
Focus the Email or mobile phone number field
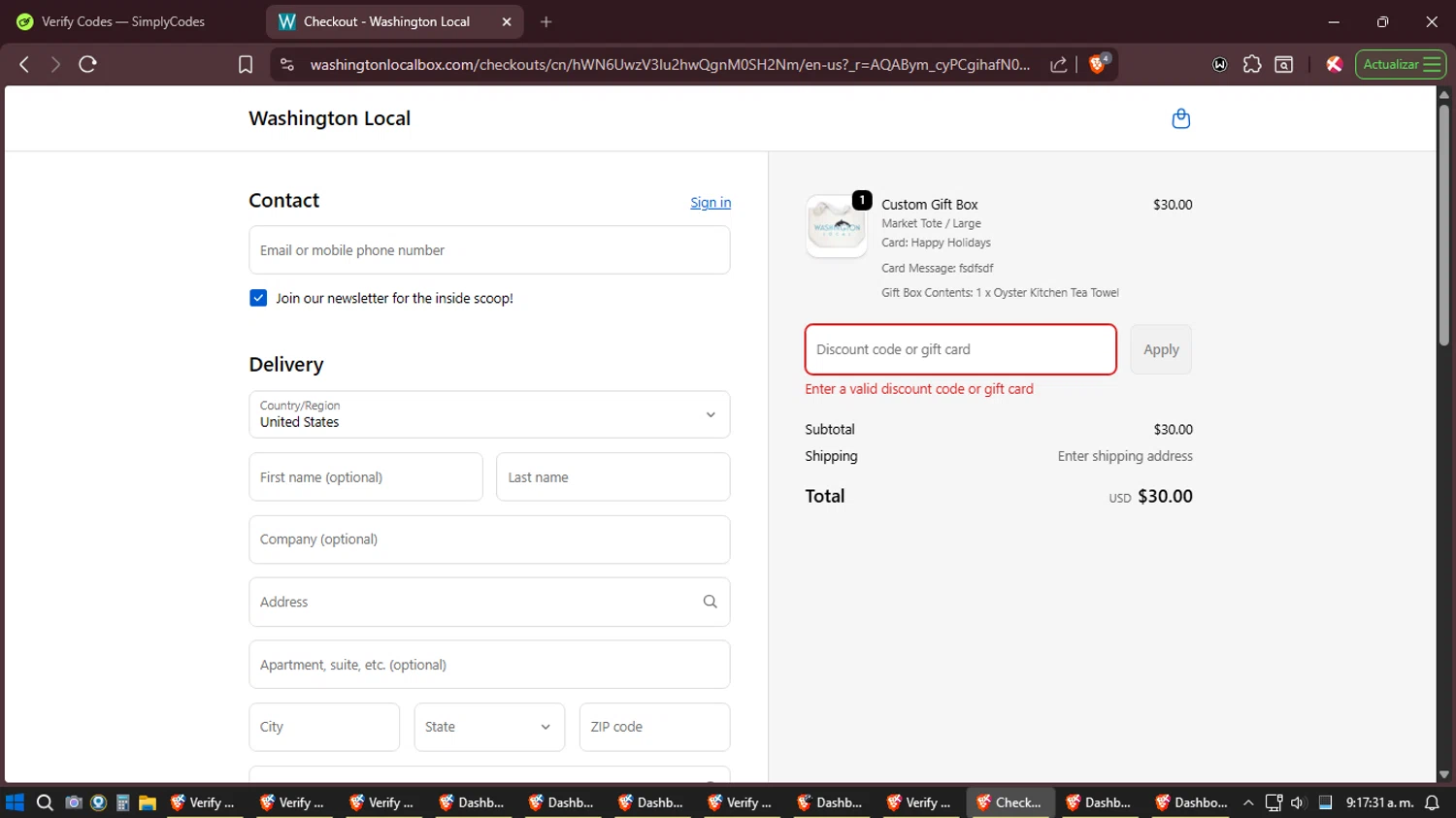pyautogui.click(x=489, y=250)
